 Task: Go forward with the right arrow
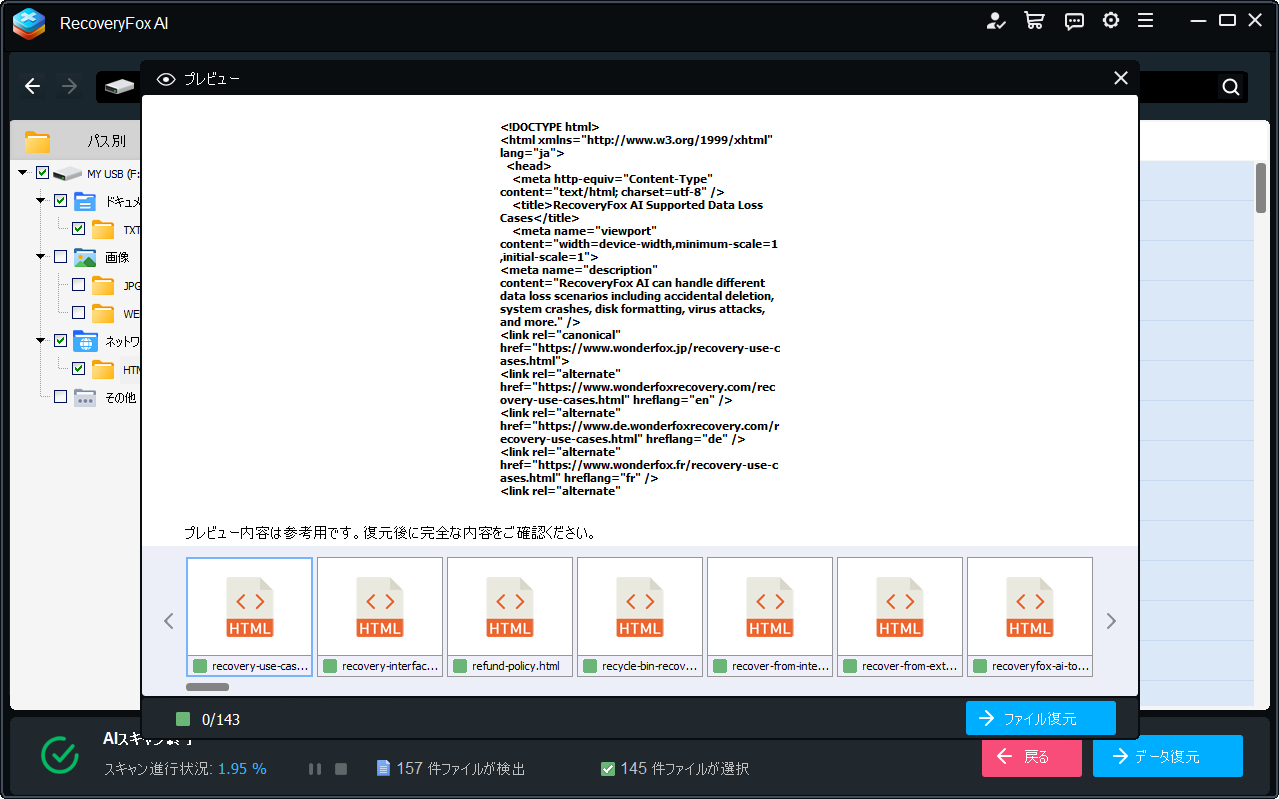pyautogui.click(x=69, y=86)
